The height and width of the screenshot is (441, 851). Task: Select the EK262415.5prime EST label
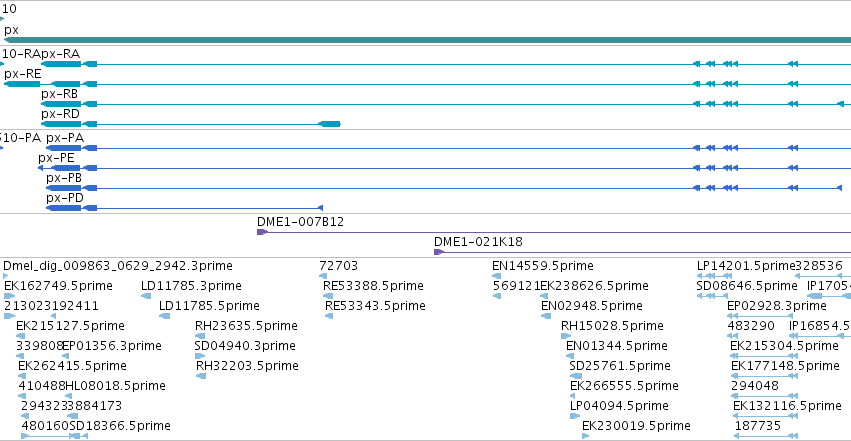pyautogui.click(x=72, y=366)
